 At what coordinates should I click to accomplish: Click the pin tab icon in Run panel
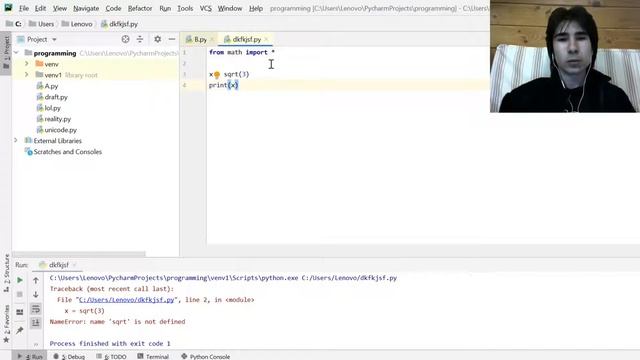20,330
